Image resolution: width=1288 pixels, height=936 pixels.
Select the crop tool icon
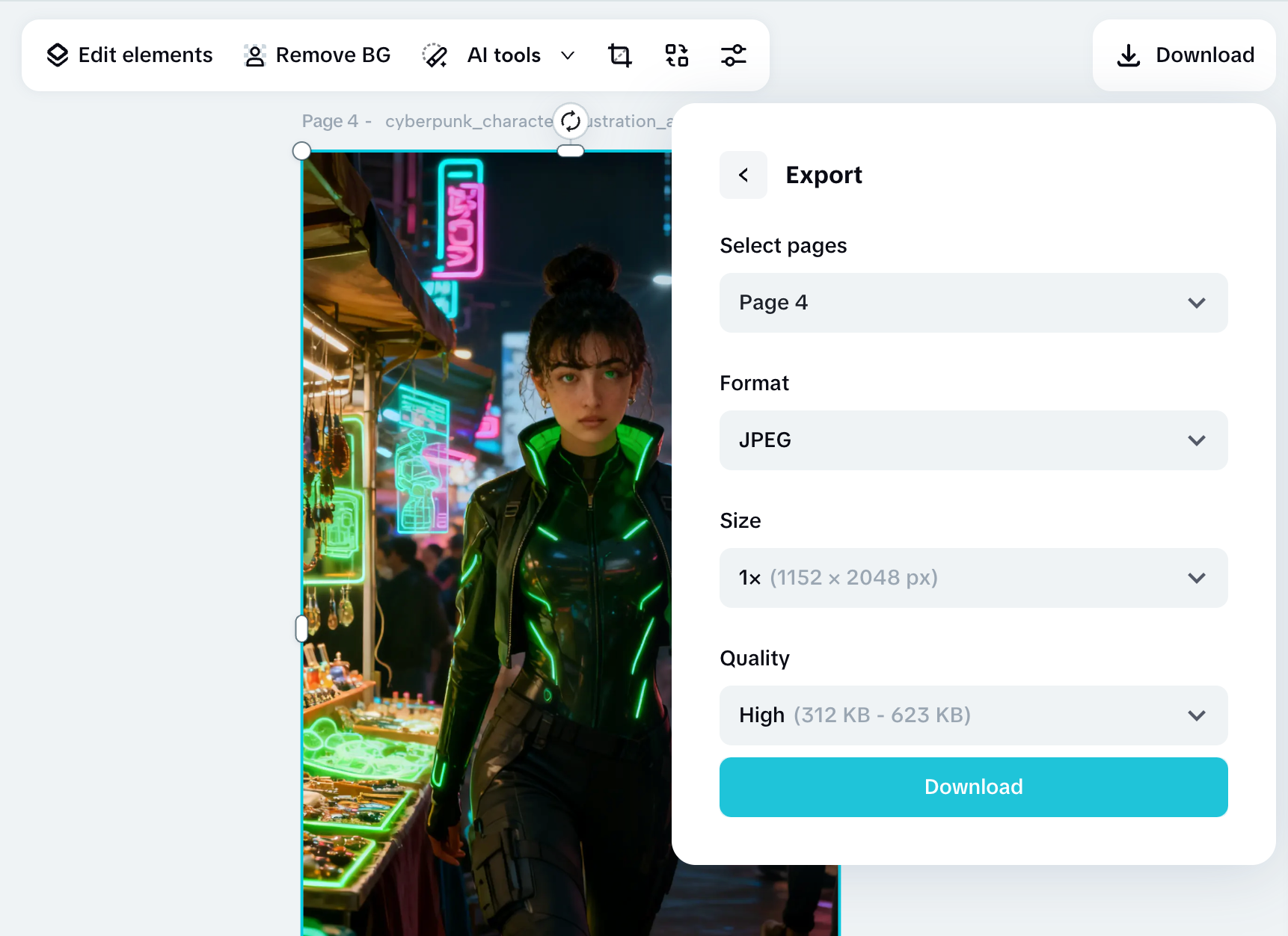click(x=620, y=55)
